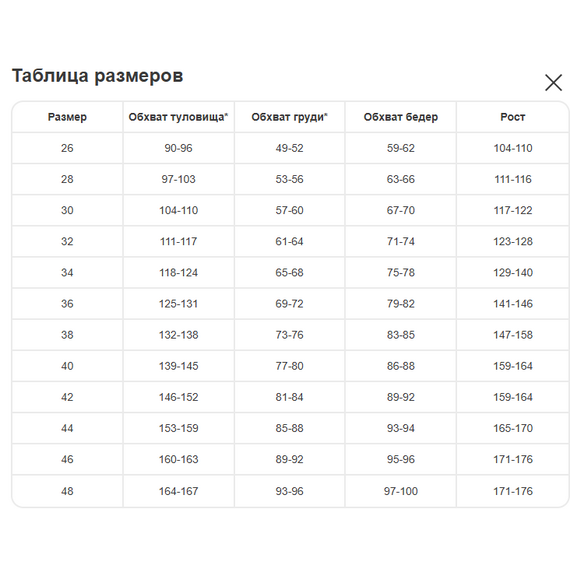Click the 61-64 chest girth cell
The width and height of the screenshot is (570, 570).
click(x=289, y=241)
